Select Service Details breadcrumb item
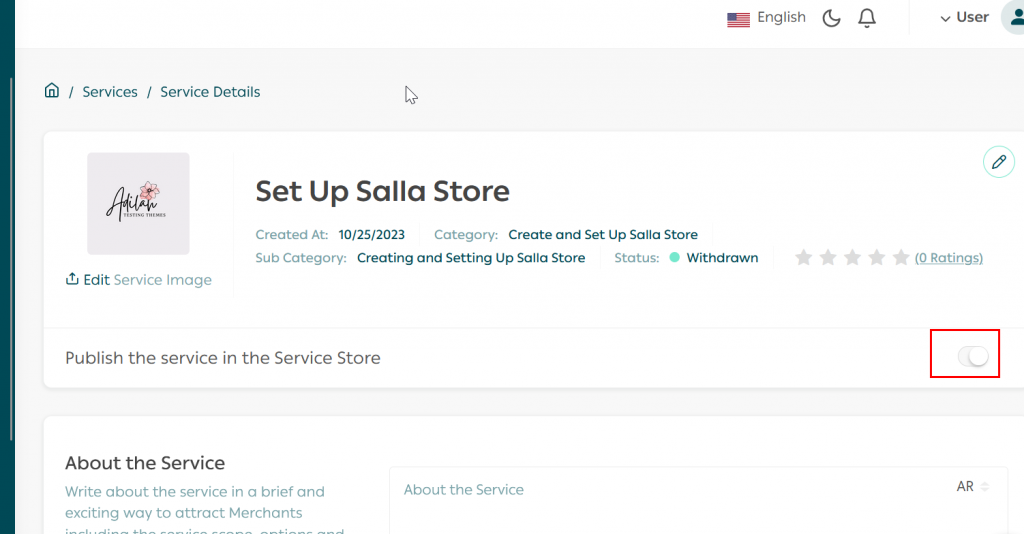The image size is (1024, 534). click(x=210, y=92)
